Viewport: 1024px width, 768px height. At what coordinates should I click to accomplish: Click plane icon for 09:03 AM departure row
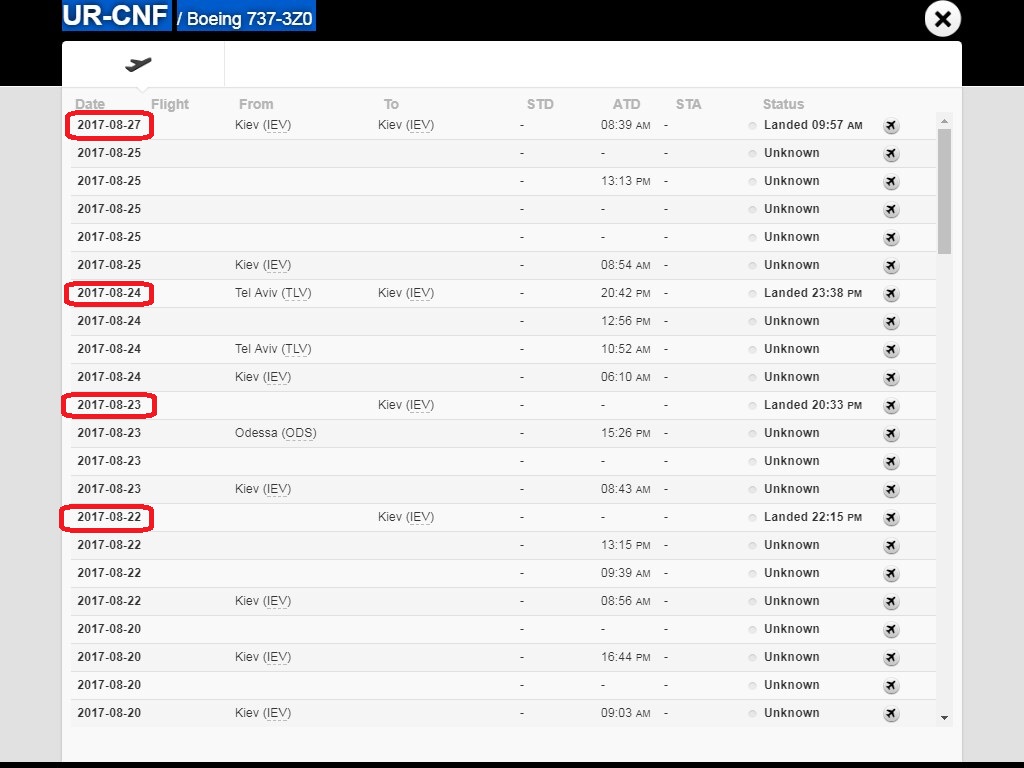point(891,714)
